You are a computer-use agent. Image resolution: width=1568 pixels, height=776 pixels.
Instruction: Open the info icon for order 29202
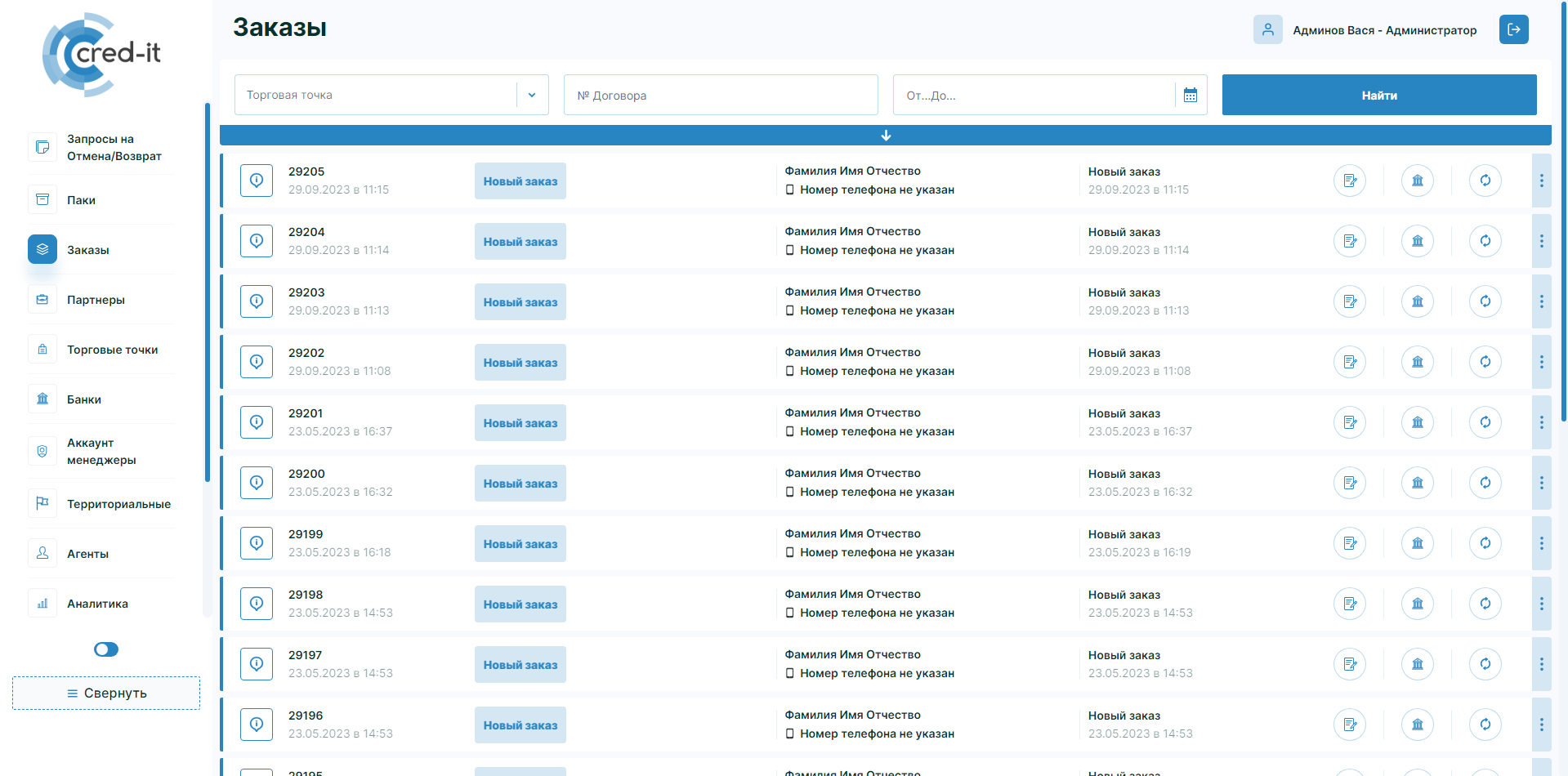coord(257,362)
